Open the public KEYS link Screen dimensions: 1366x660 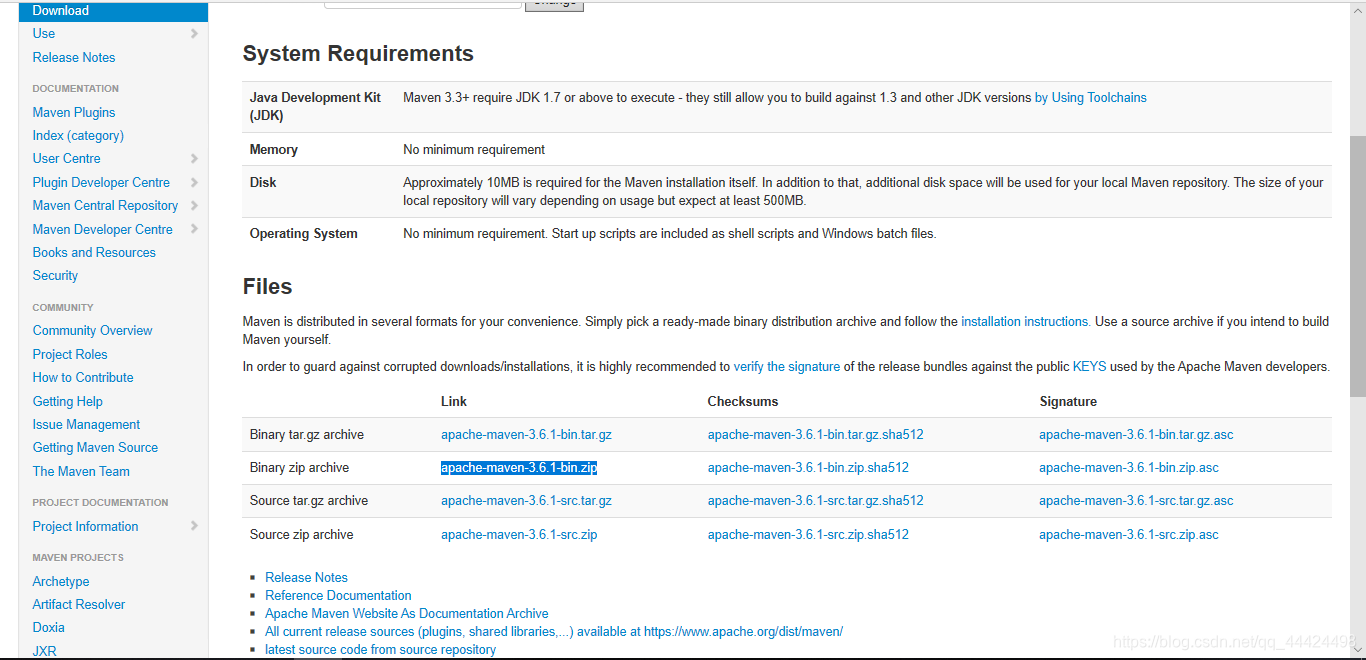1089,367
